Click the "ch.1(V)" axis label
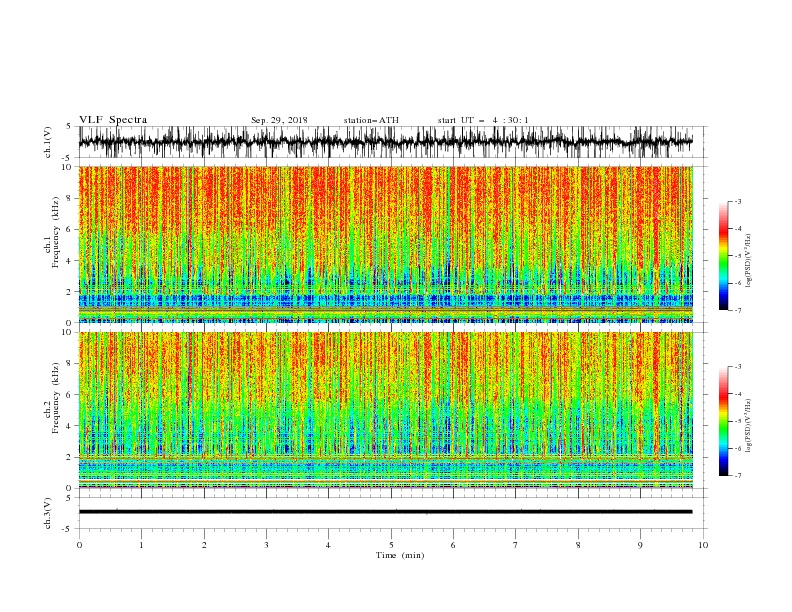This screenshot has height=612, width=792. pyautogui.click(x=48, y=142)
